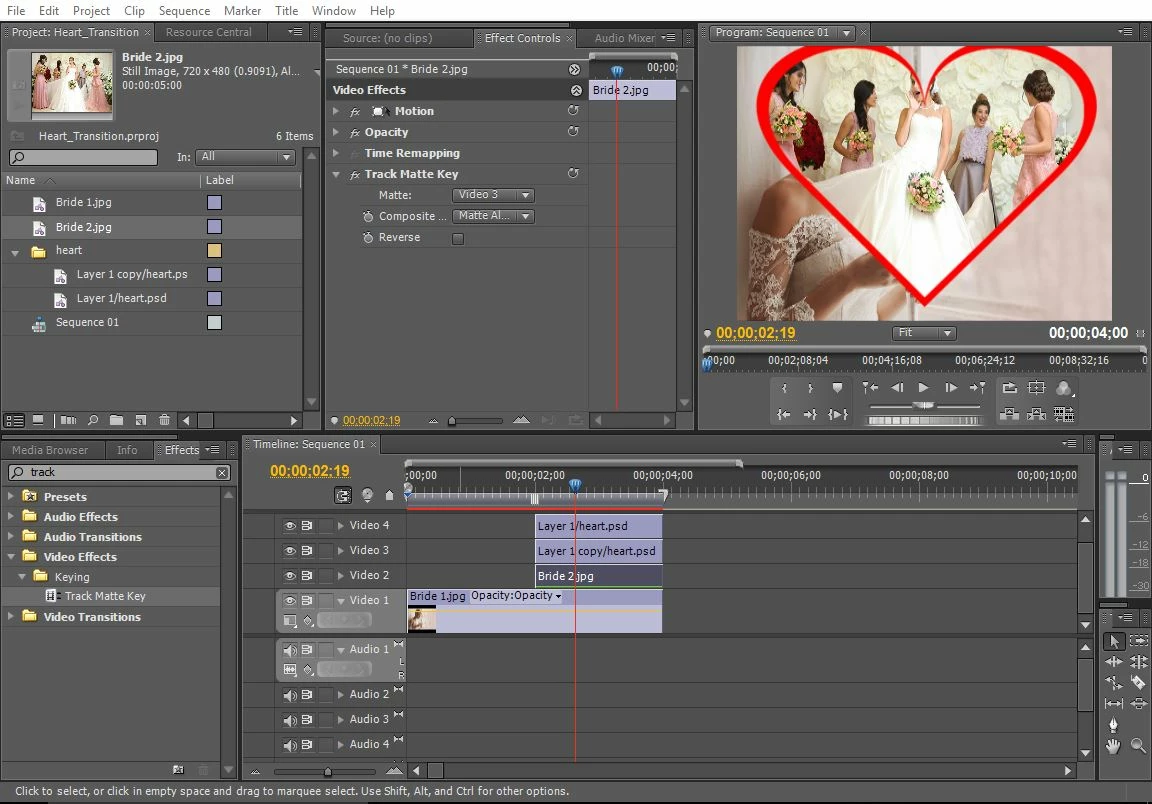Click Set In Point in Program monitor
1152x804 pixels.
click(785, 388)
